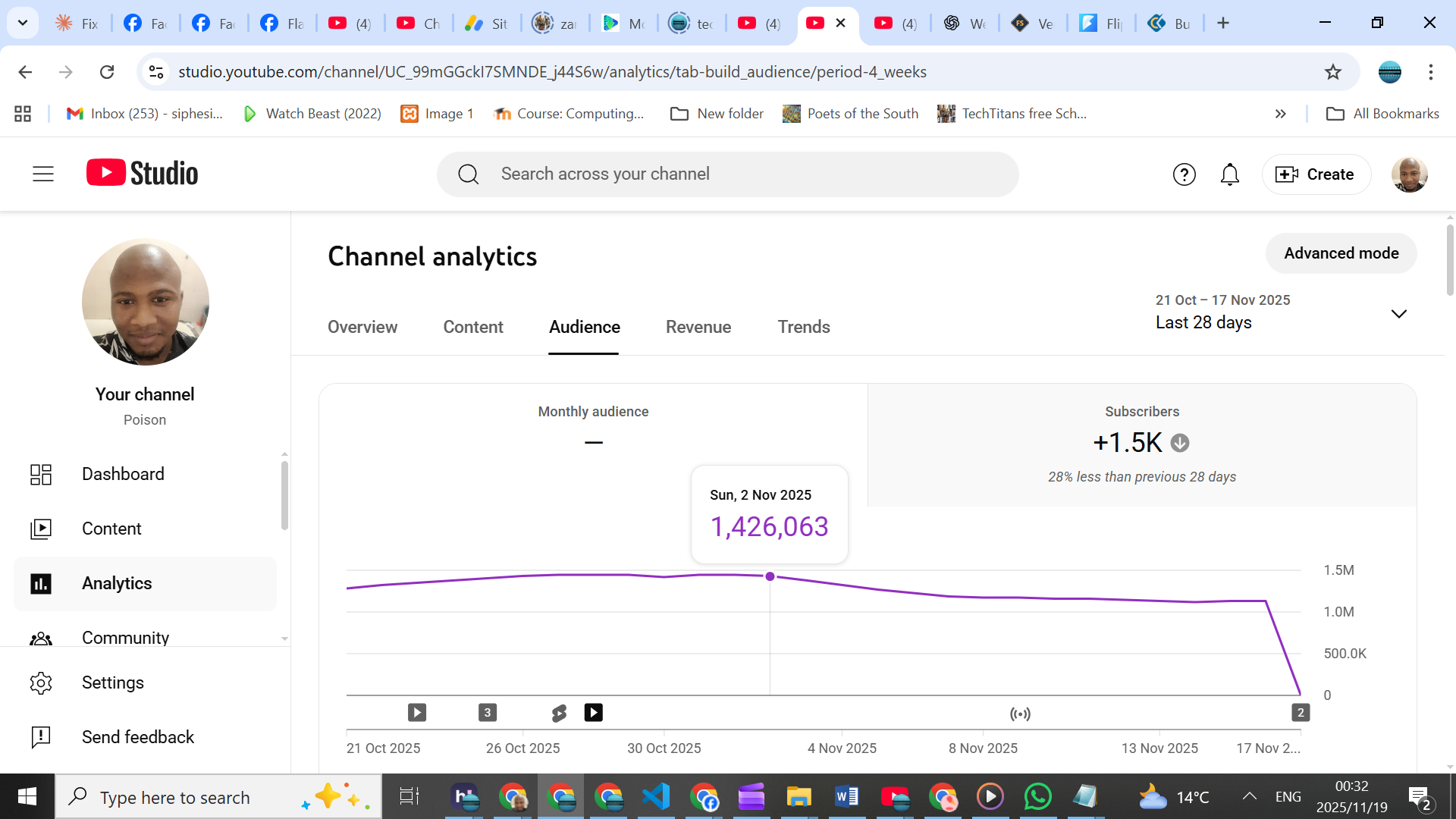Click the subscribers downward trend arrow icon
The image size is (1456, 819).
click(x=1179, y=443)
